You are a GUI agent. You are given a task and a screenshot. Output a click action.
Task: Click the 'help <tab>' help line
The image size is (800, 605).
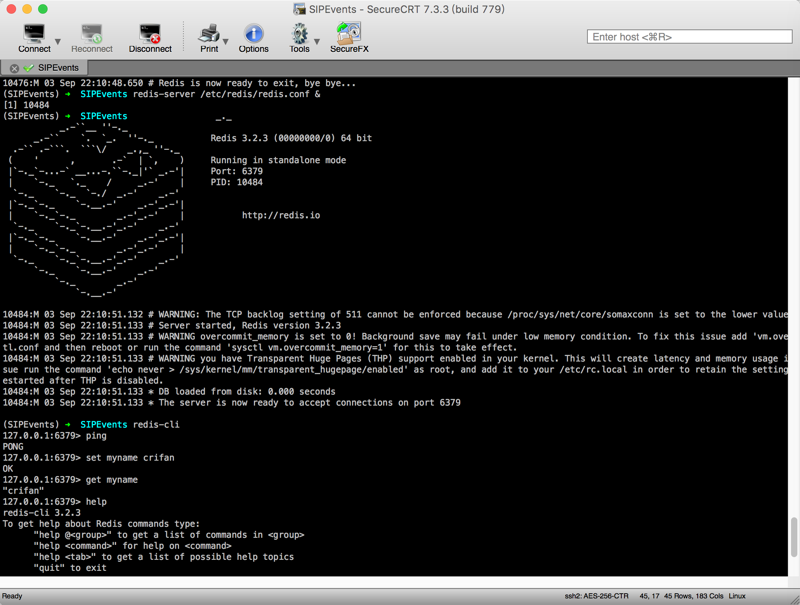point(164,557)
